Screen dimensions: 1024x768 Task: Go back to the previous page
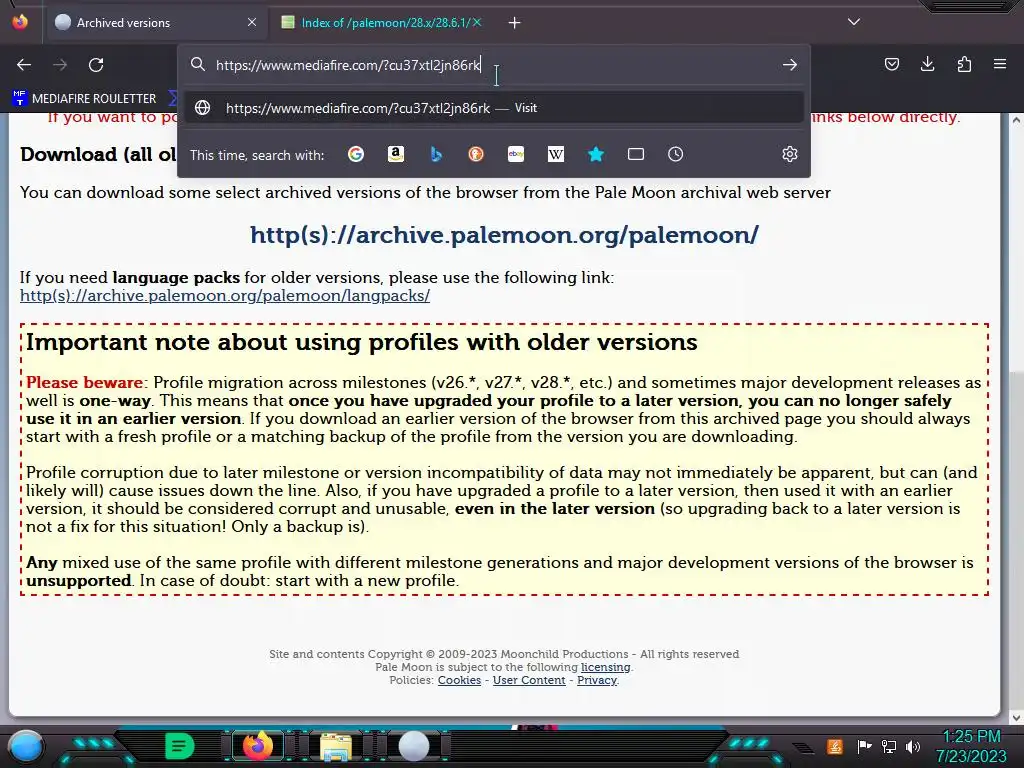point(24,65)
